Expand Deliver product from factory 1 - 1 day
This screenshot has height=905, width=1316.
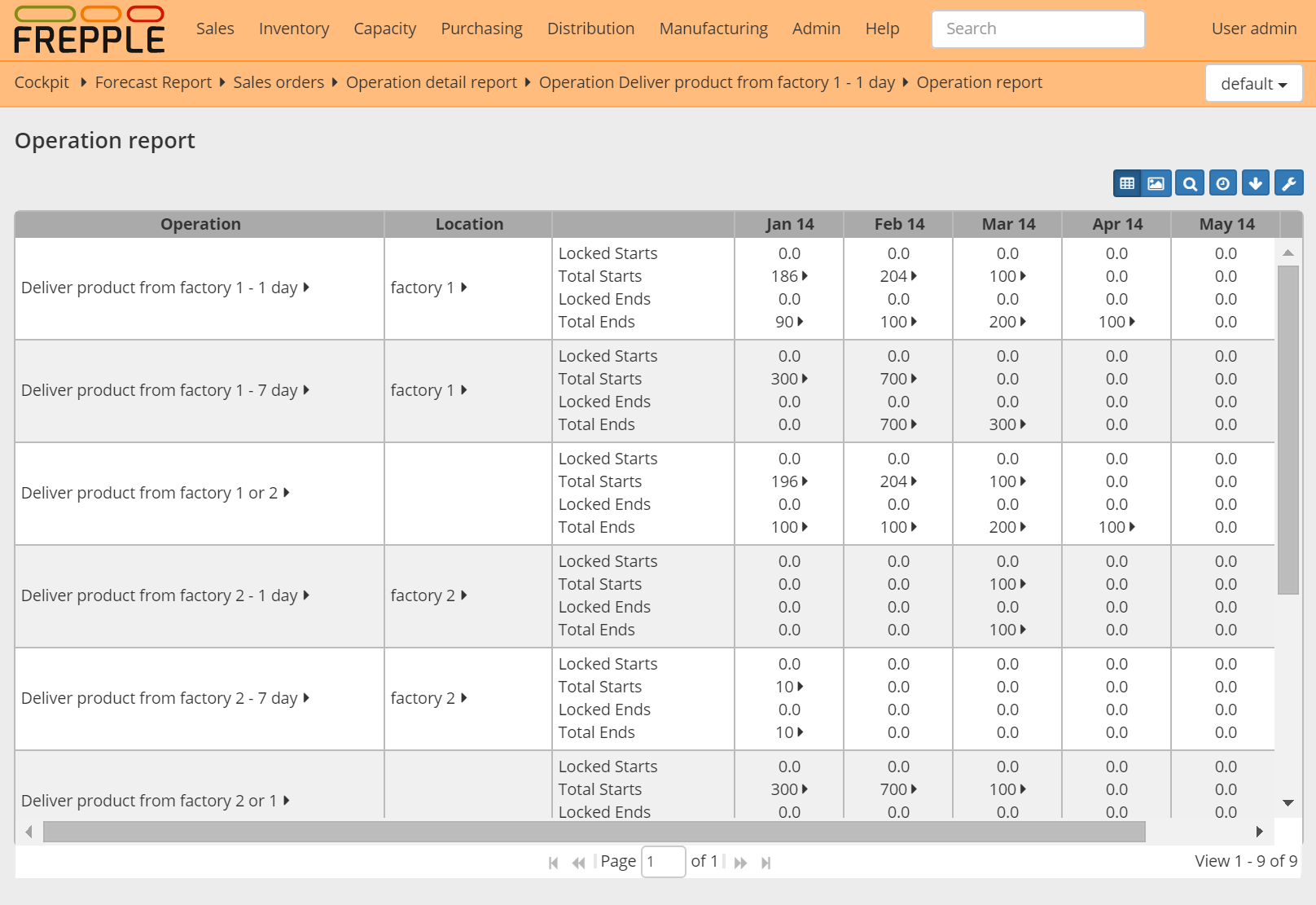(x=305, y=288)
